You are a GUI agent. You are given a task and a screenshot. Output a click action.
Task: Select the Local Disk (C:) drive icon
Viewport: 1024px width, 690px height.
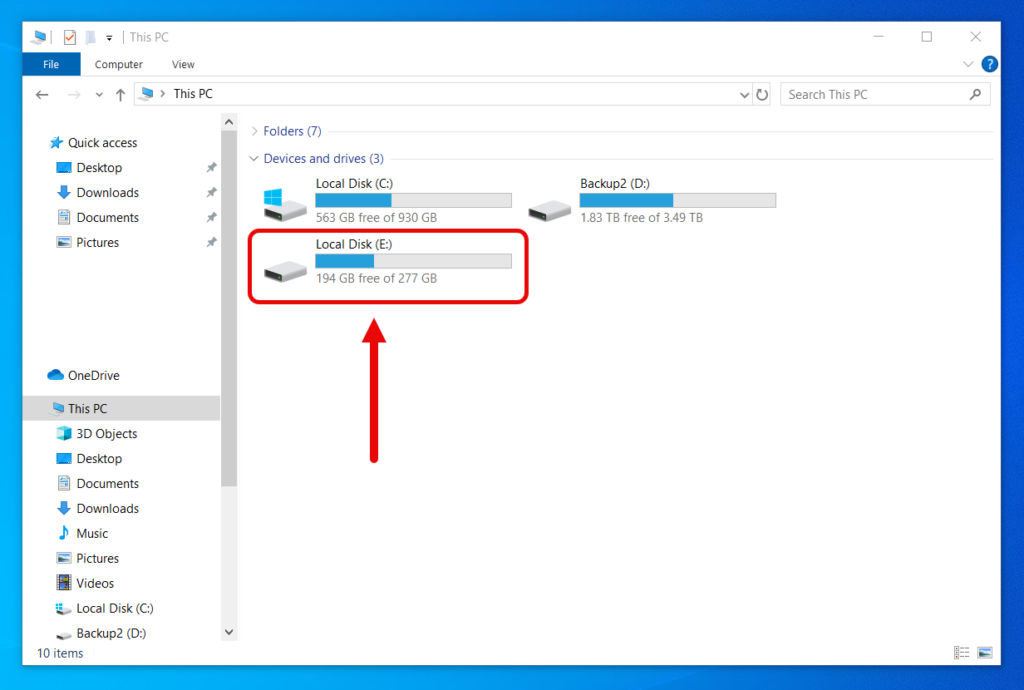(x=285, y=204)
